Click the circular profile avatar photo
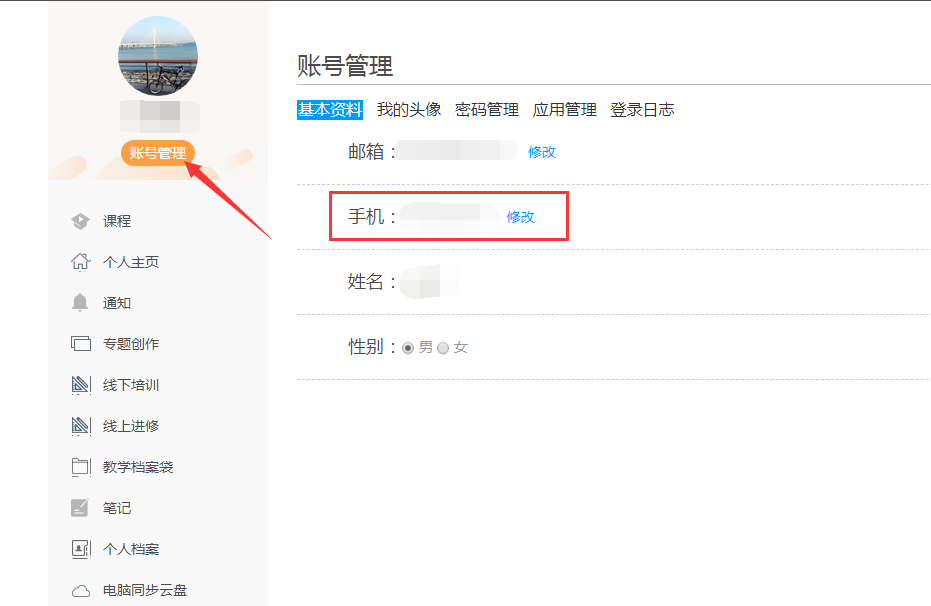The height and width of the screenshot is (606, 931). point(158,56)
